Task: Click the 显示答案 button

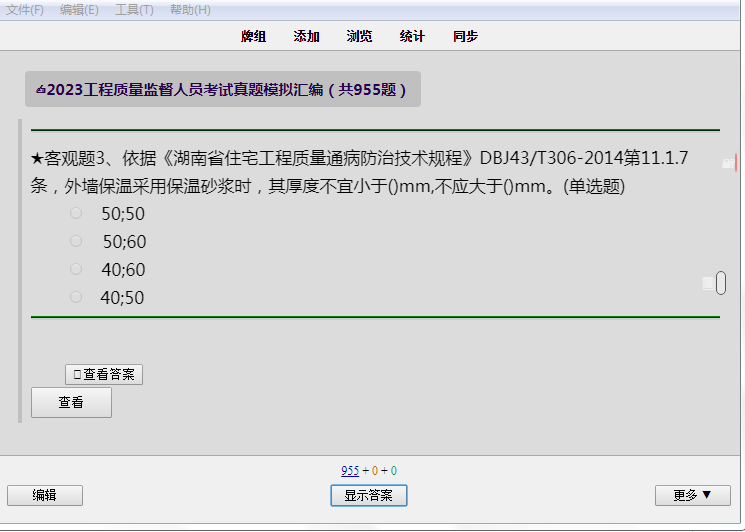Action: pyautogui.click(x=369, y=495)
